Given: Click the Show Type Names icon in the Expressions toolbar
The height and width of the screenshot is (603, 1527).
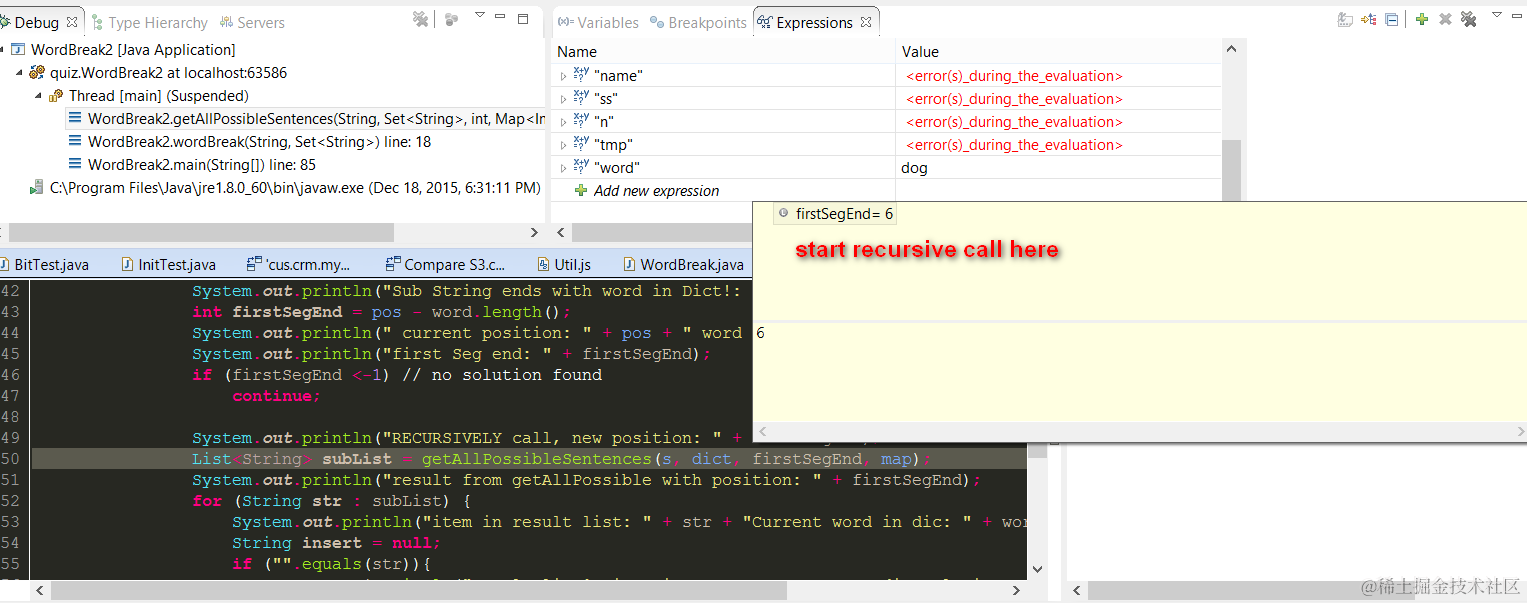Looking at the screenshot, I should click(x=1345, y=19).
